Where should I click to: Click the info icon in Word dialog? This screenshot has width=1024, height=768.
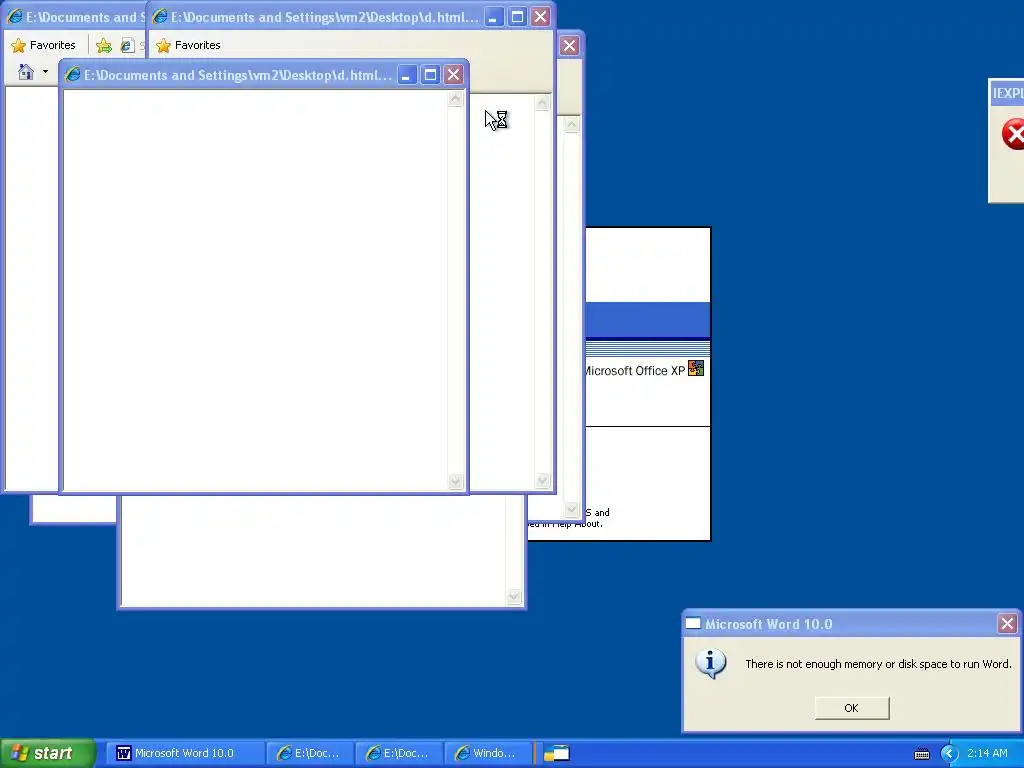click(711, 664)
